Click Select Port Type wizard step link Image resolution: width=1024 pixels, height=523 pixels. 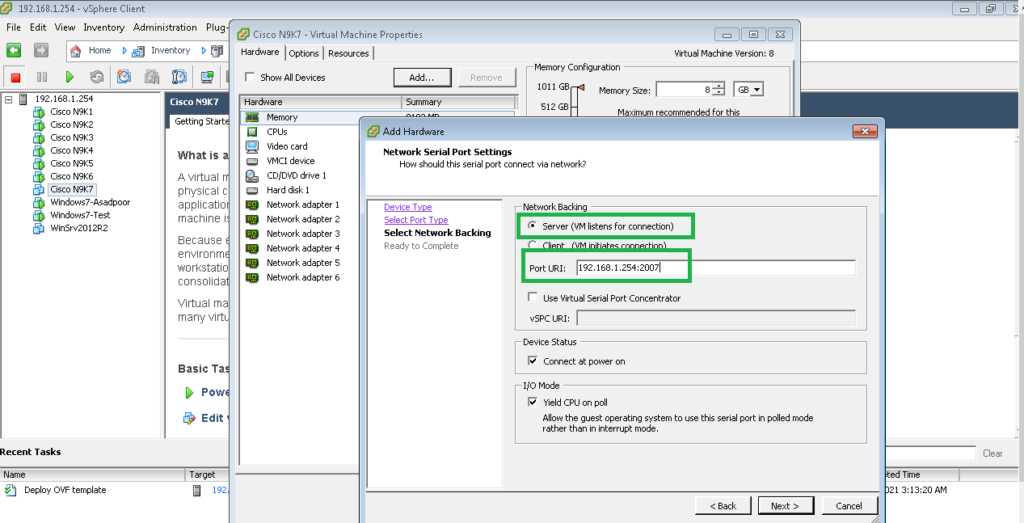(x=416, y=220)
